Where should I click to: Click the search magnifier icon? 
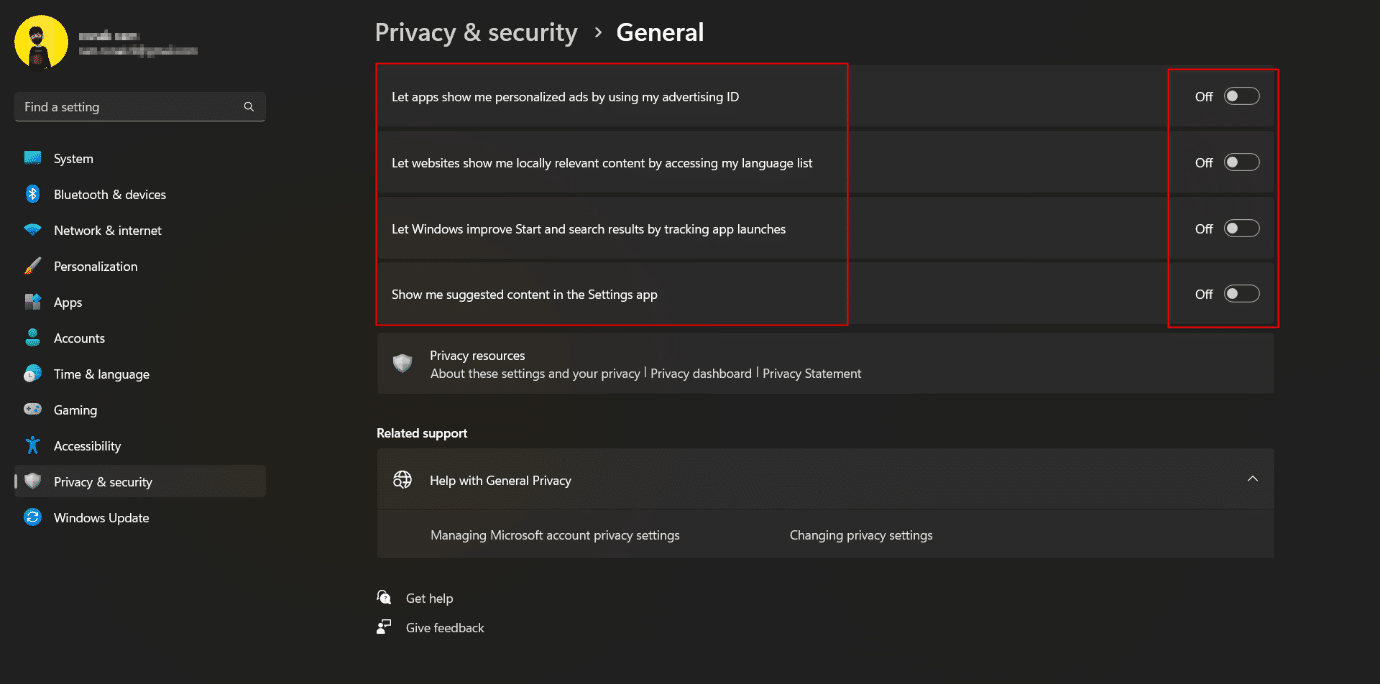[x=249, y=107]
